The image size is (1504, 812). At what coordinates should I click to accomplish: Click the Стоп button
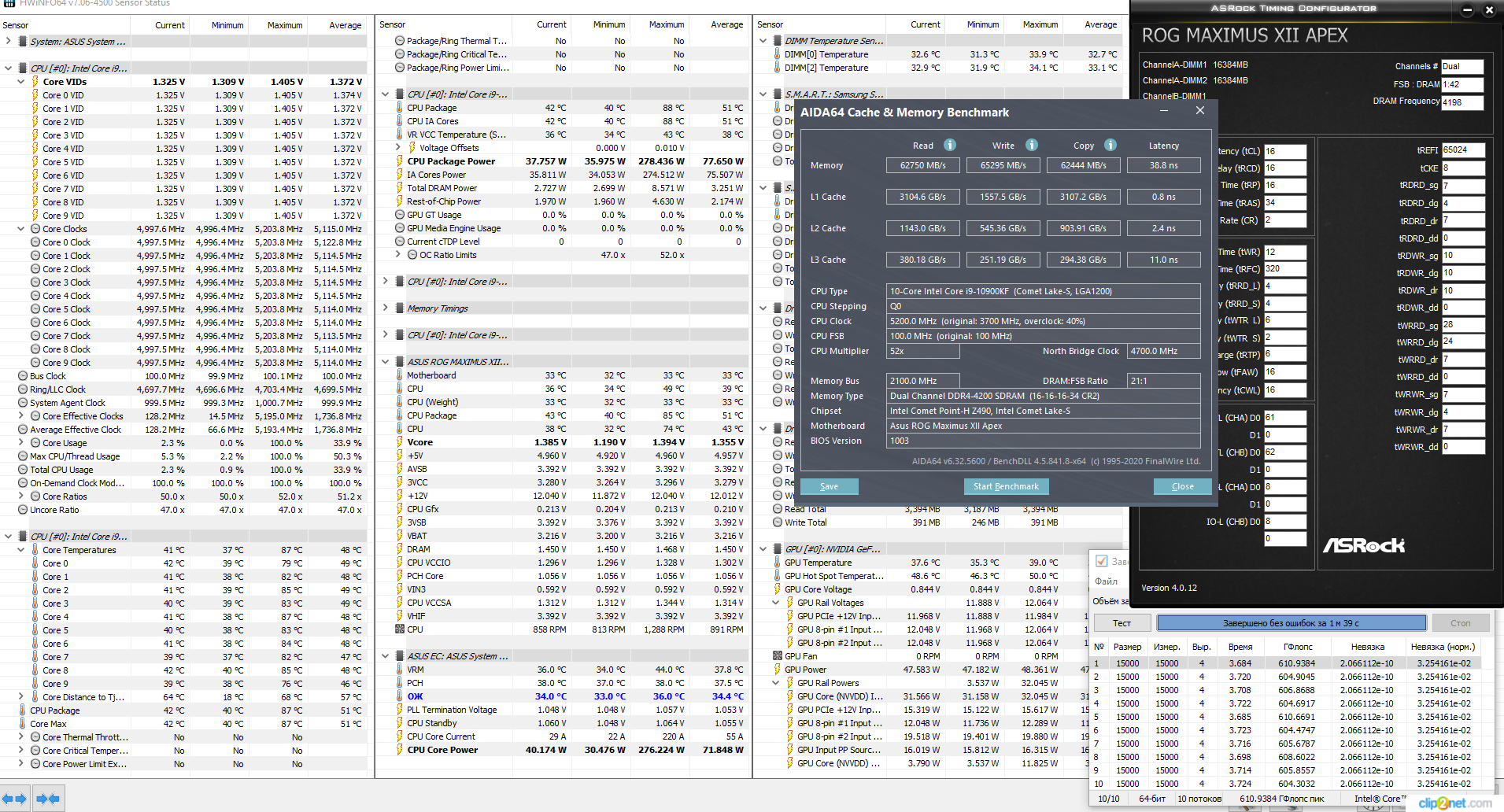click(1461, 623)
